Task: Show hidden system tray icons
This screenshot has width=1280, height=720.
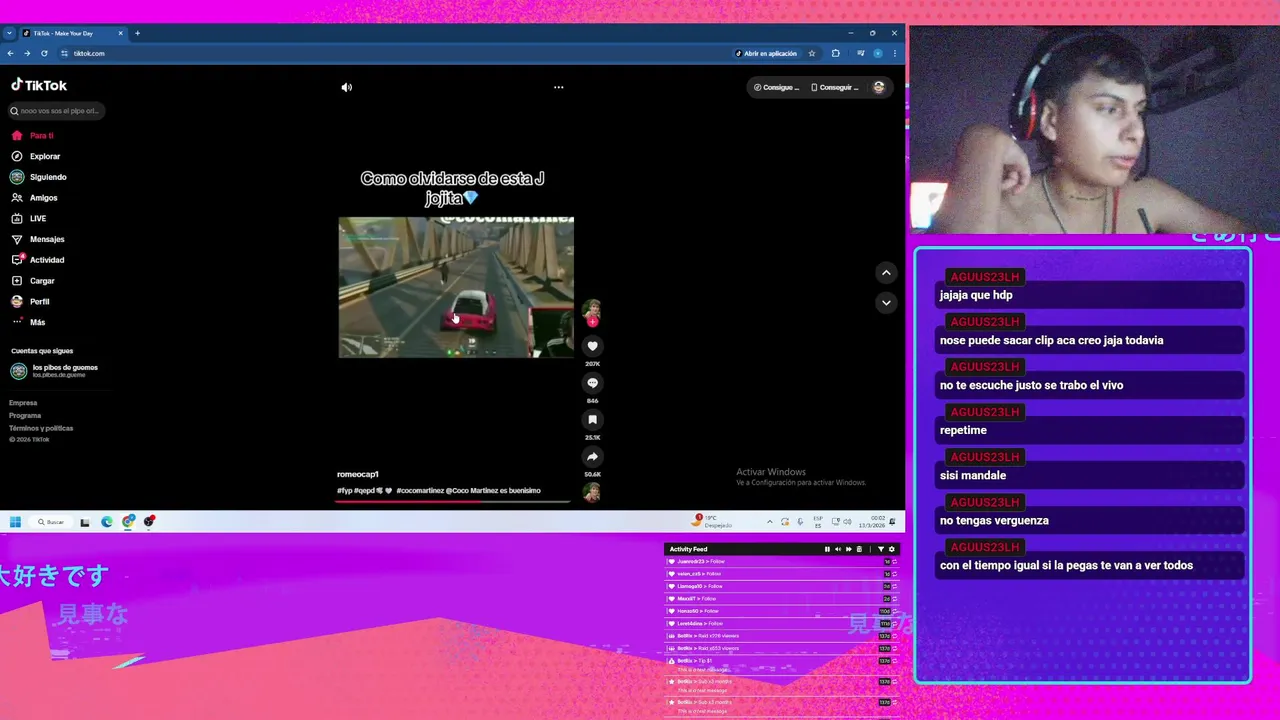Action: coord(769,522)
